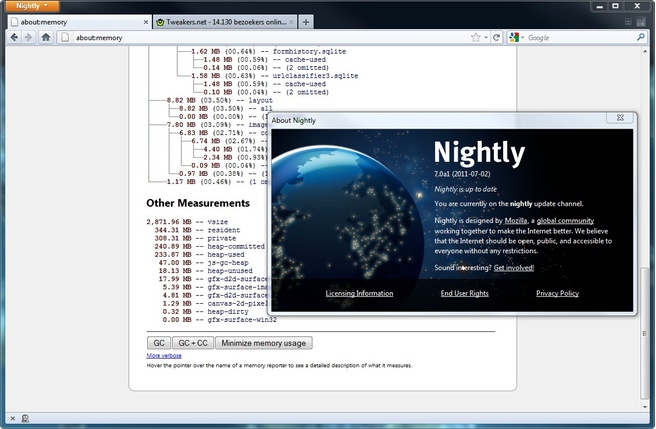Screen dimensions: 656x429
Task: Click Minimize memory usage button
Action: click(264, 343)
